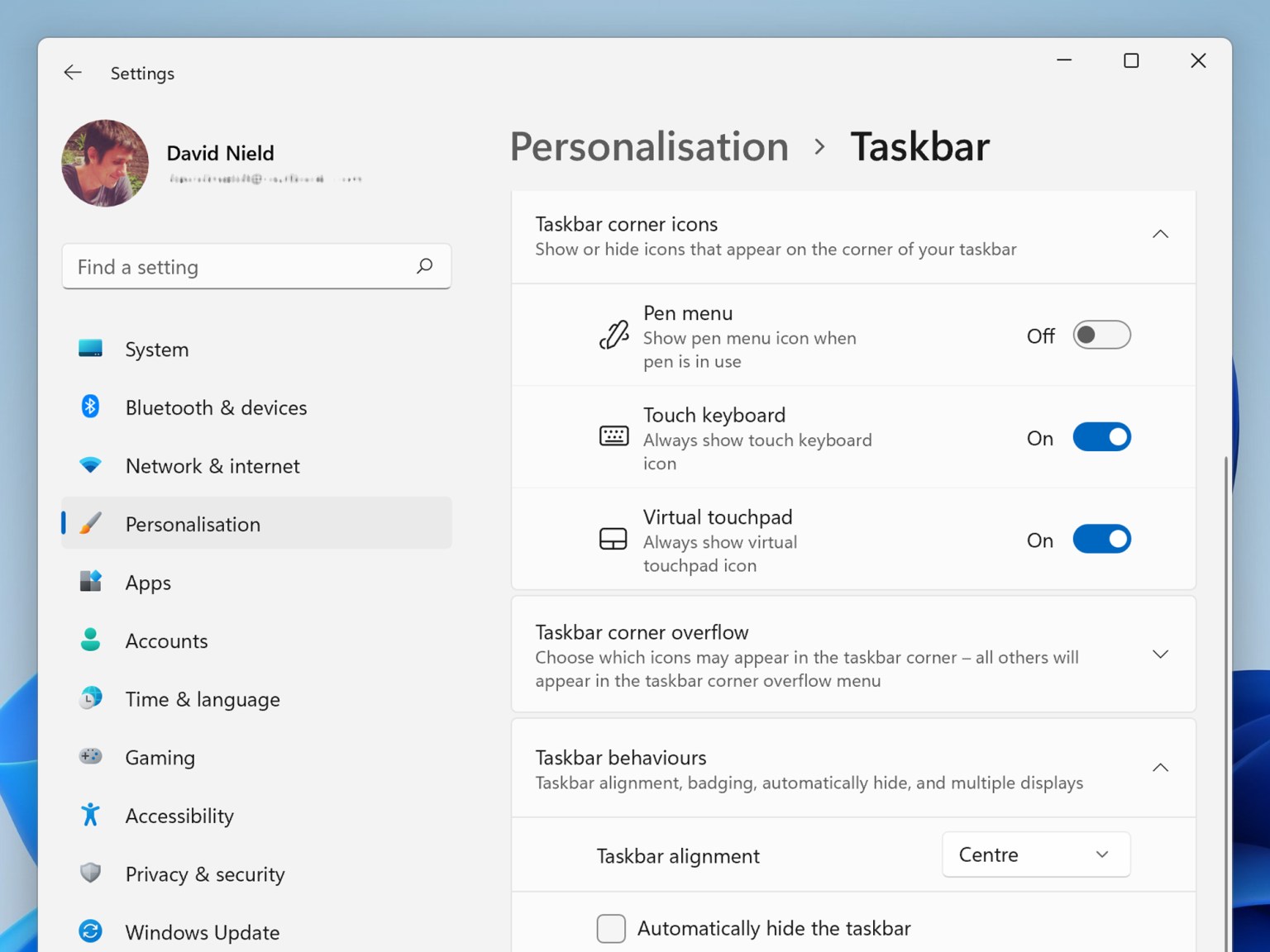1270x952 pixels.
Task: Click the Windows Update icon
Action: 89,931
